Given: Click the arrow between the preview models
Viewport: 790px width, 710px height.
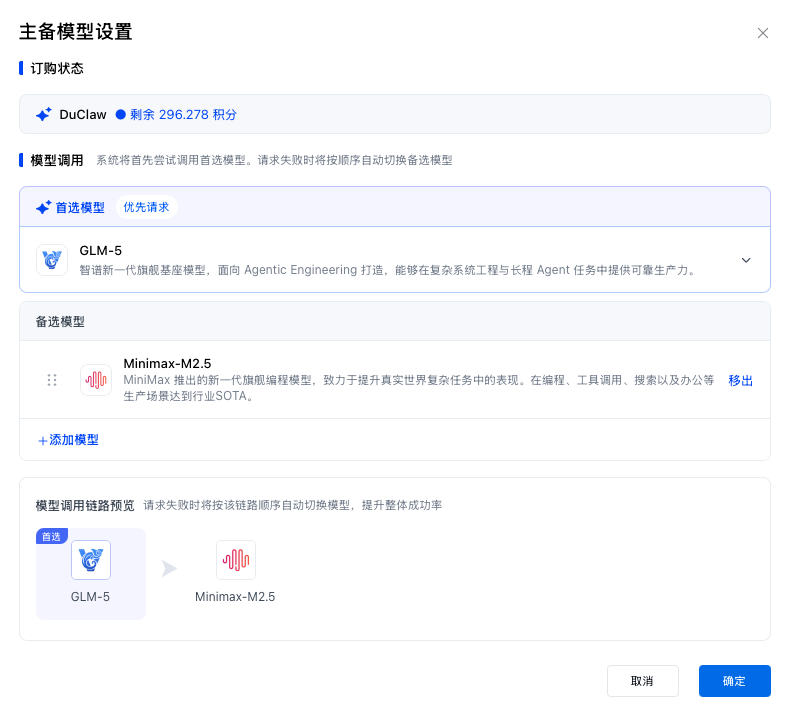Looking at the screenshot, I should (x=169, y=568).
